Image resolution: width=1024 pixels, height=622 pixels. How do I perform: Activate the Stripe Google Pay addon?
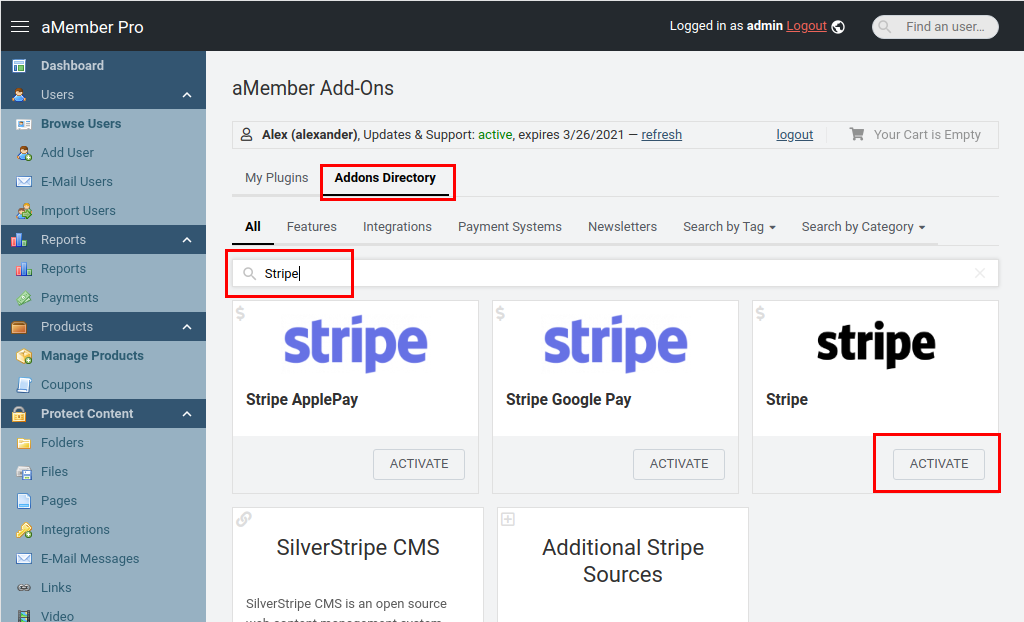679,464
